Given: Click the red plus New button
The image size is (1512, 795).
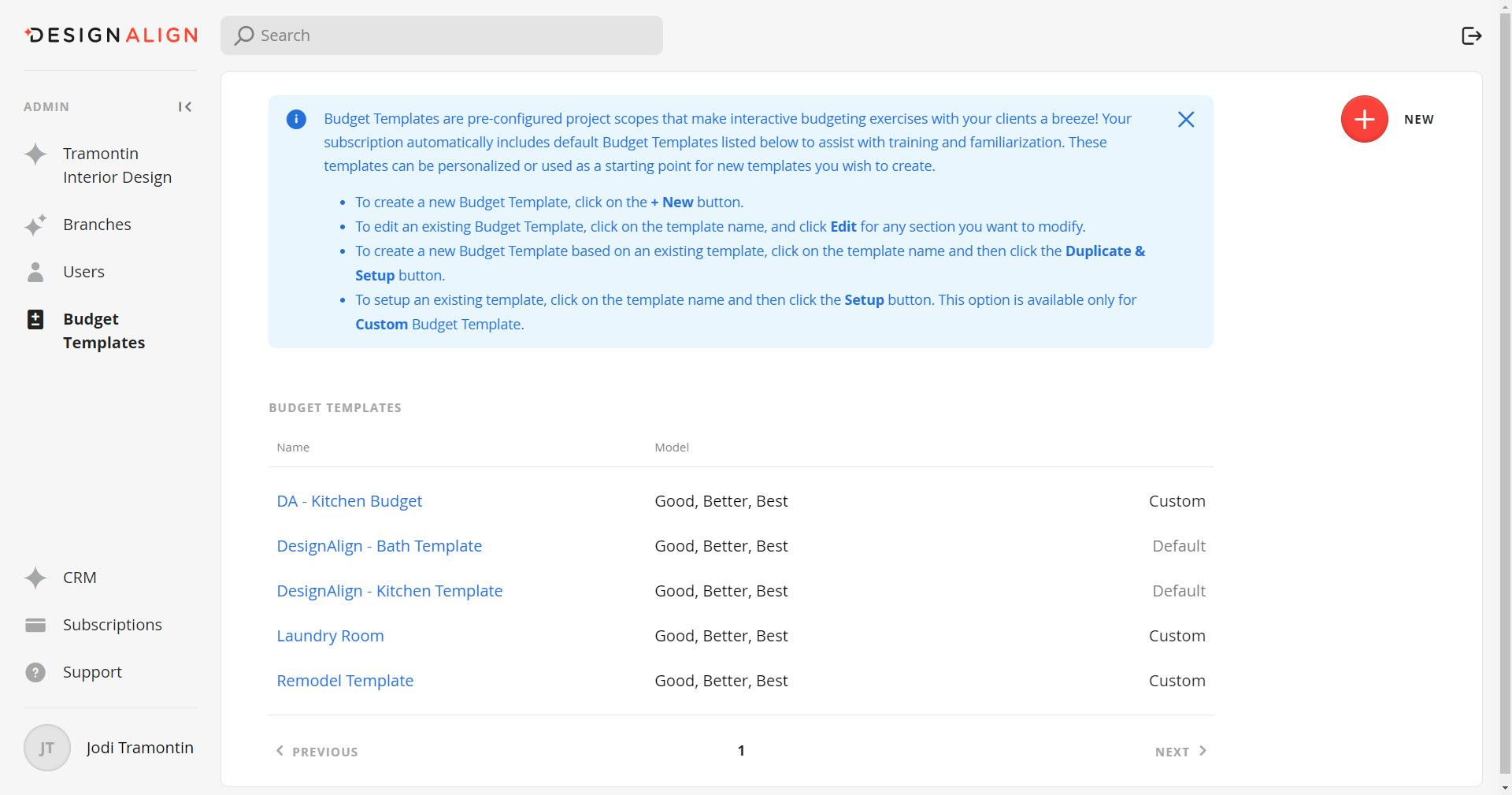Looking at the screenshot, I should point(1364,120).
